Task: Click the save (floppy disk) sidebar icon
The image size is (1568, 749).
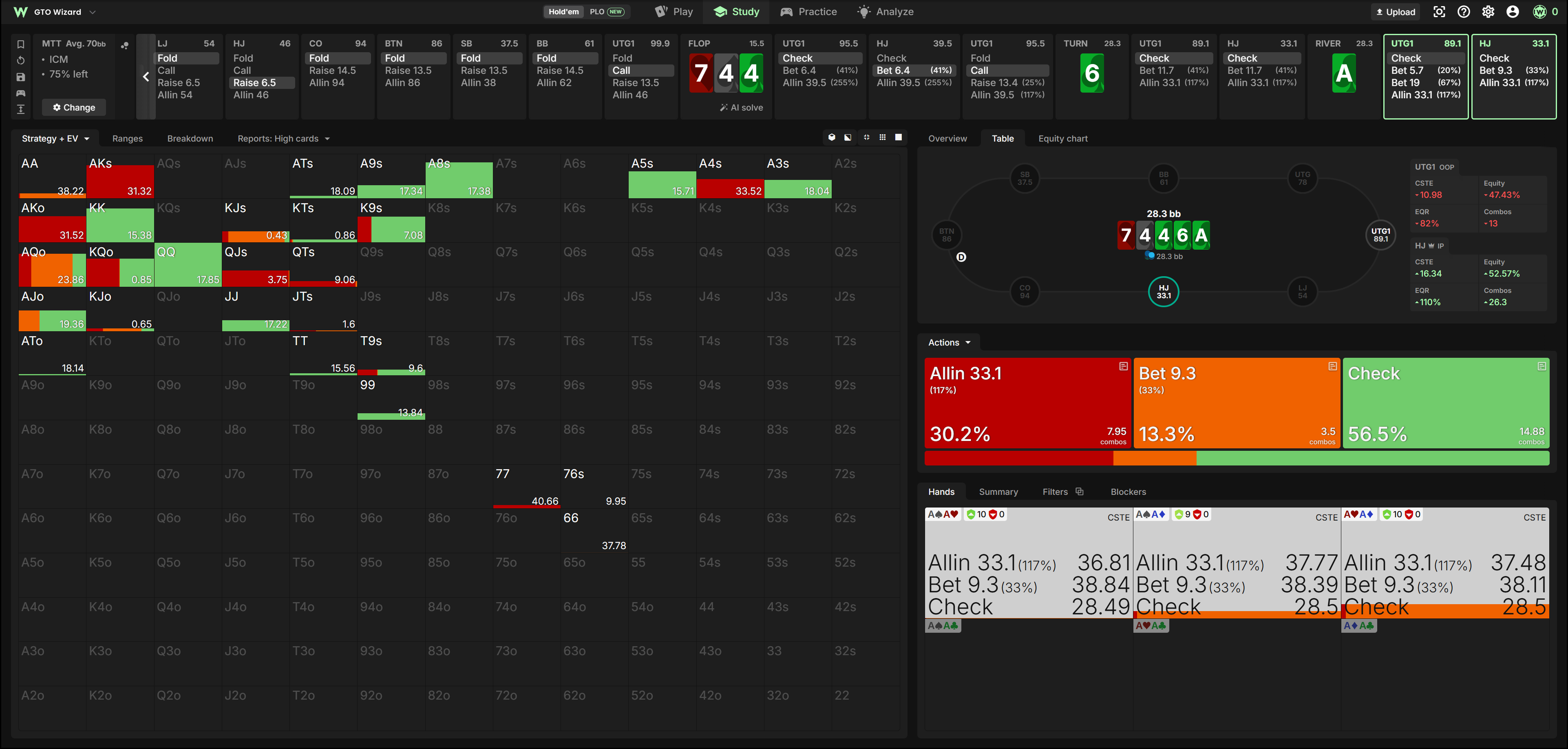Action: click(21, 77)
